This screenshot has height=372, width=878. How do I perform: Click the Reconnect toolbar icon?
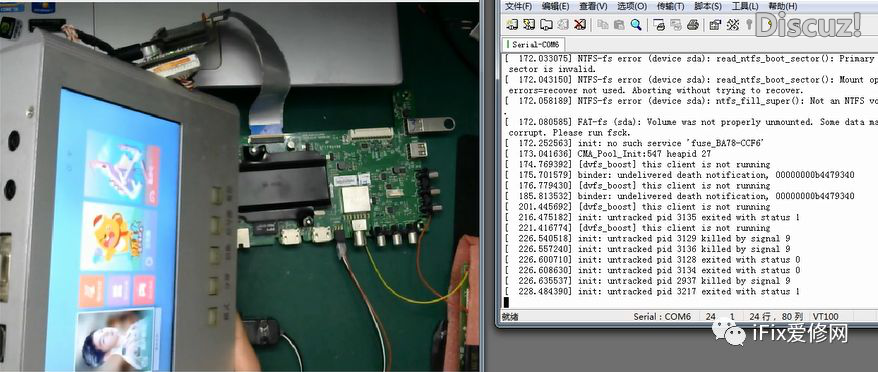pyautogui.click(x=563, y=25)
